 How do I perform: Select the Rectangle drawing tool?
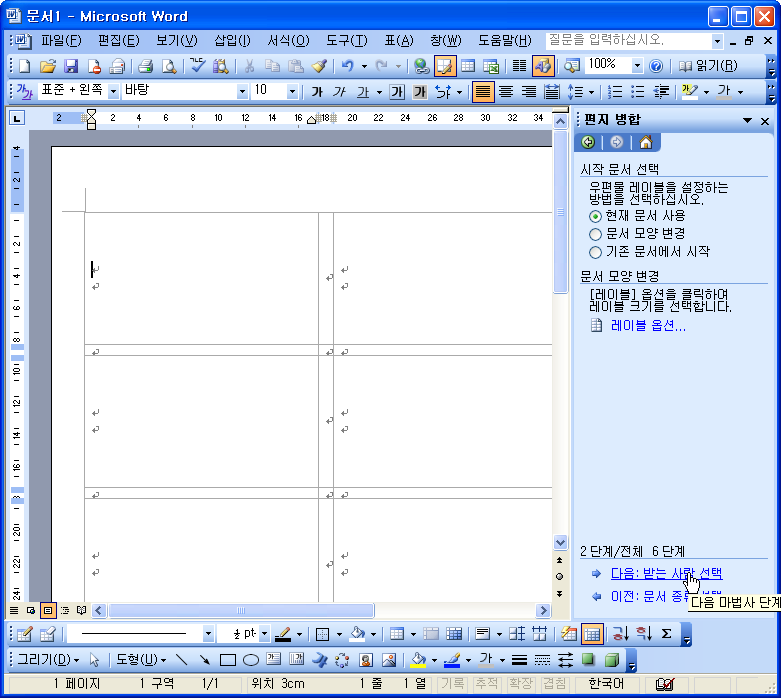point(228,660)
